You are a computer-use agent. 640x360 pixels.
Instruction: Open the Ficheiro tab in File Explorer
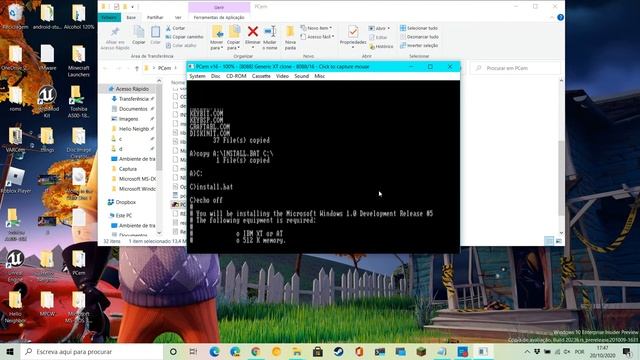[109, 18]
